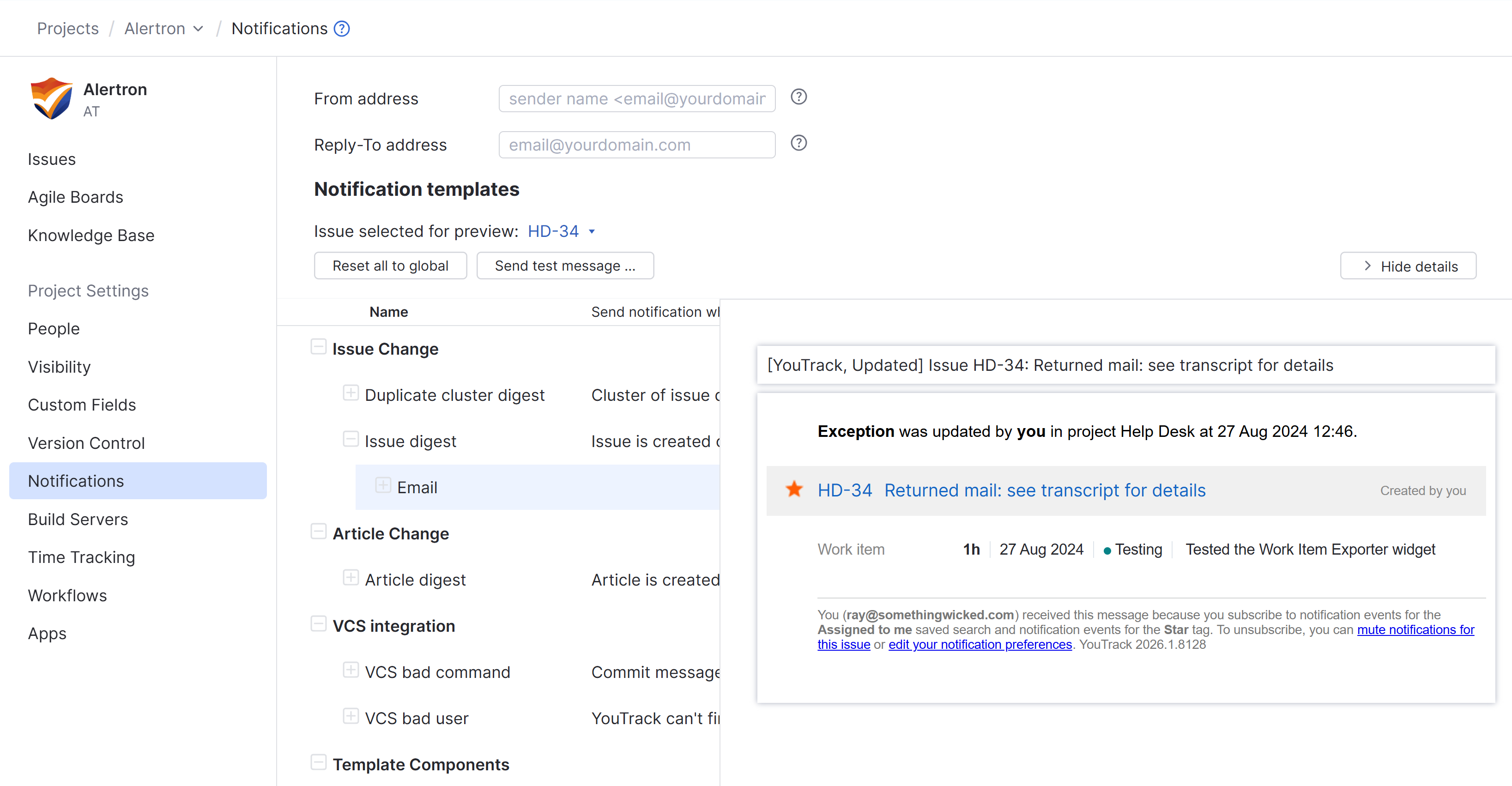The width and height of the screenshot is (1512, 786).
Task: Go to Projects via the breadcrumb
Action: tap(67, 28)
